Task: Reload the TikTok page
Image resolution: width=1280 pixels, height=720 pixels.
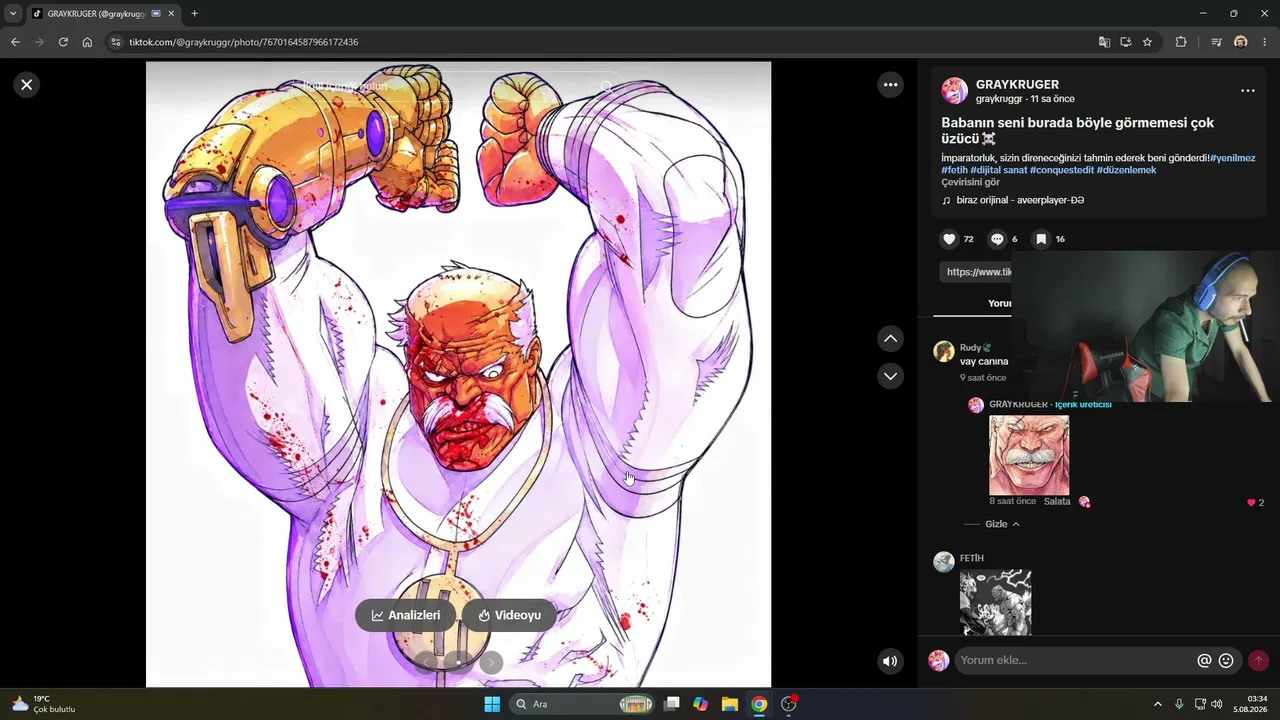Action: coord(63,42)
